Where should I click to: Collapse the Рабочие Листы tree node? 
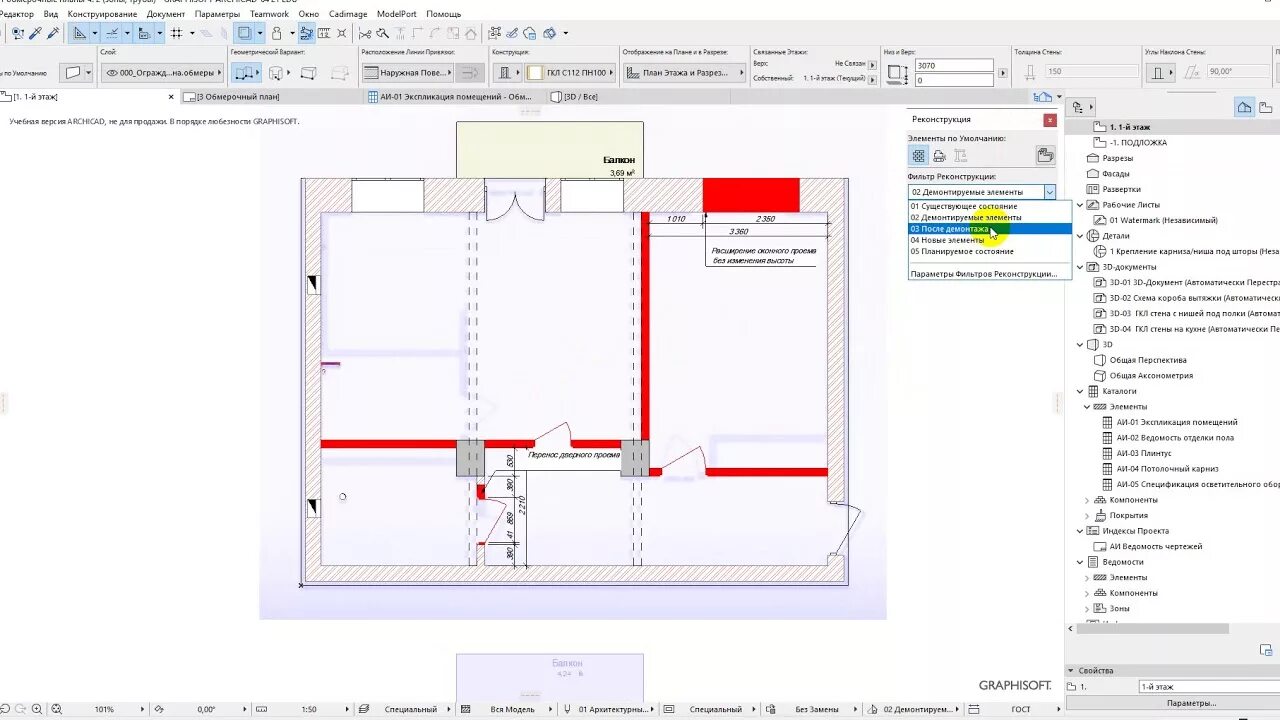[x=1080, y=205]
